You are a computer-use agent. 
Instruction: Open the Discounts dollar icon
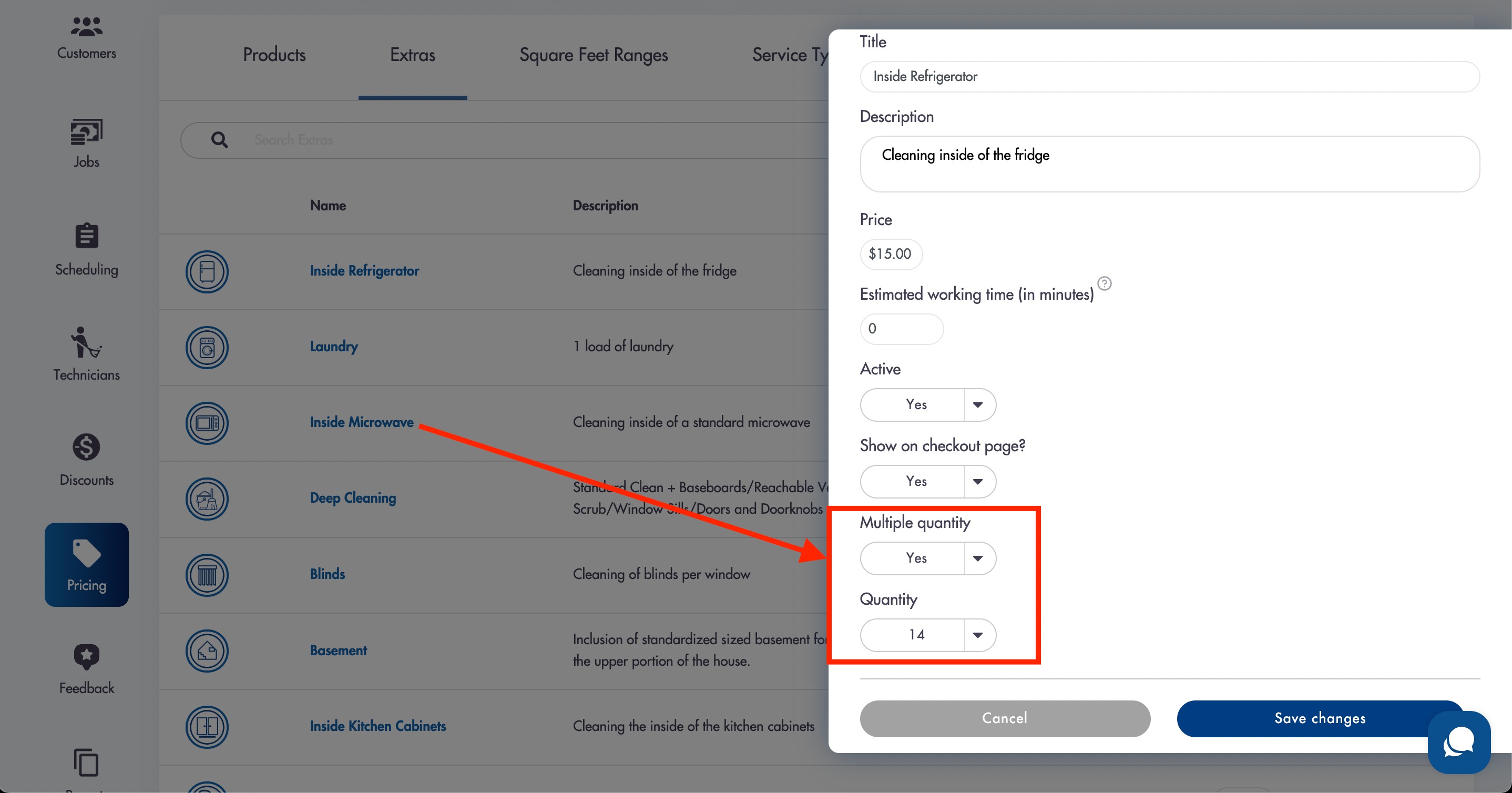click(86, 448)
